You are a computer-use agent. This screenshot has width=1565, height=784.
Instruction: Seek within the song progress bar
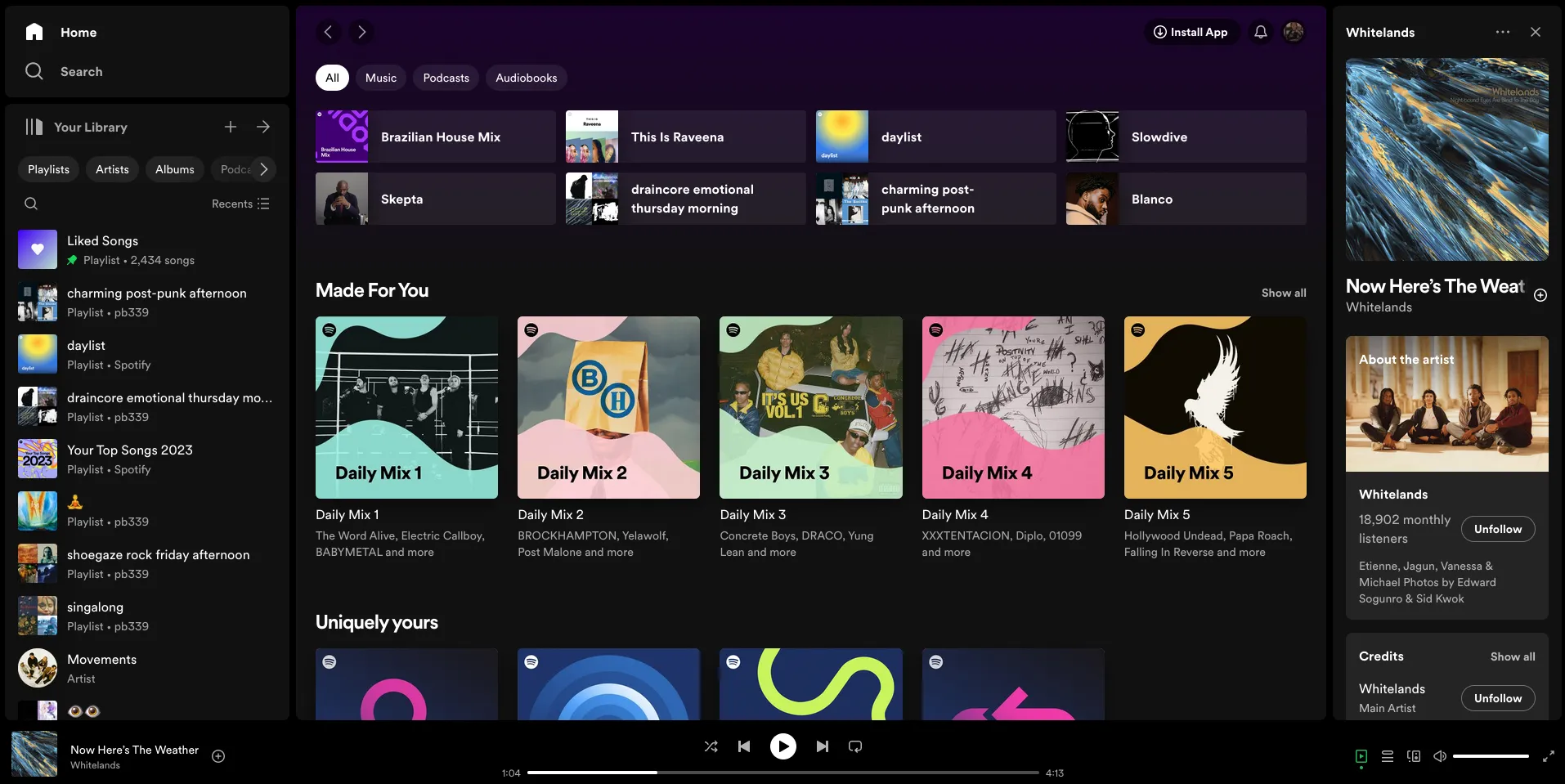[x=783, y=773]
